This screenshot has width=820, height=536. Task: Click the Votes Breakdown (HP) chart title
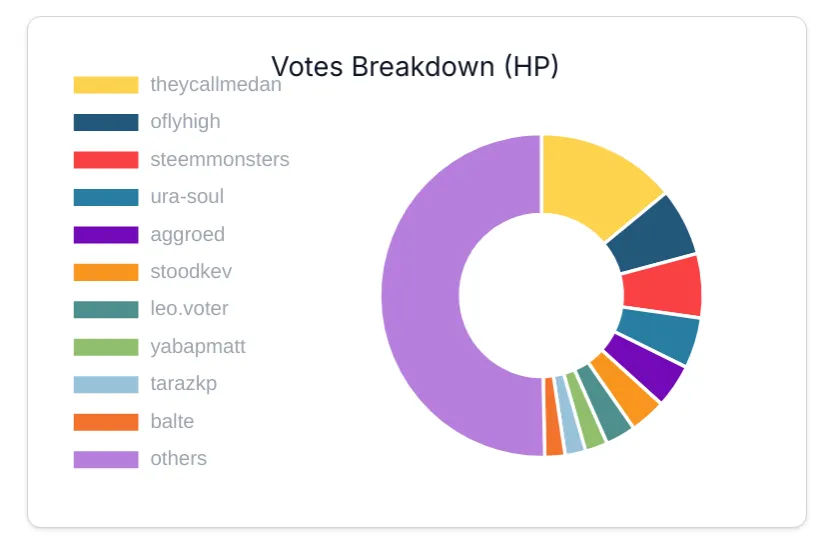(x=415, y=66)
